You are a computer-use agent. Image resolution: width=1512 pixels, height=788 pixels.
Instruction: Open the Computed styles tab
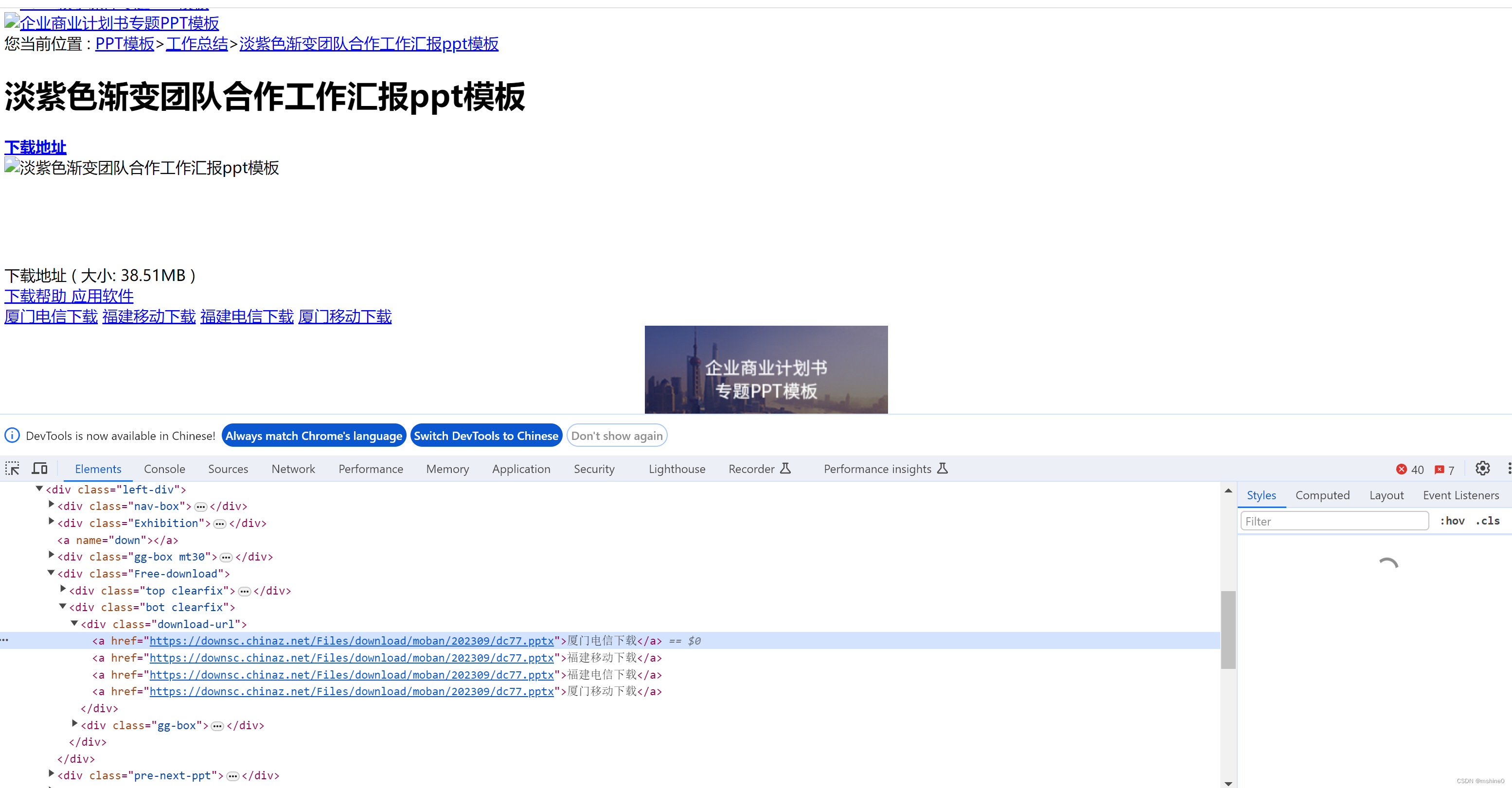point(1322,495)
